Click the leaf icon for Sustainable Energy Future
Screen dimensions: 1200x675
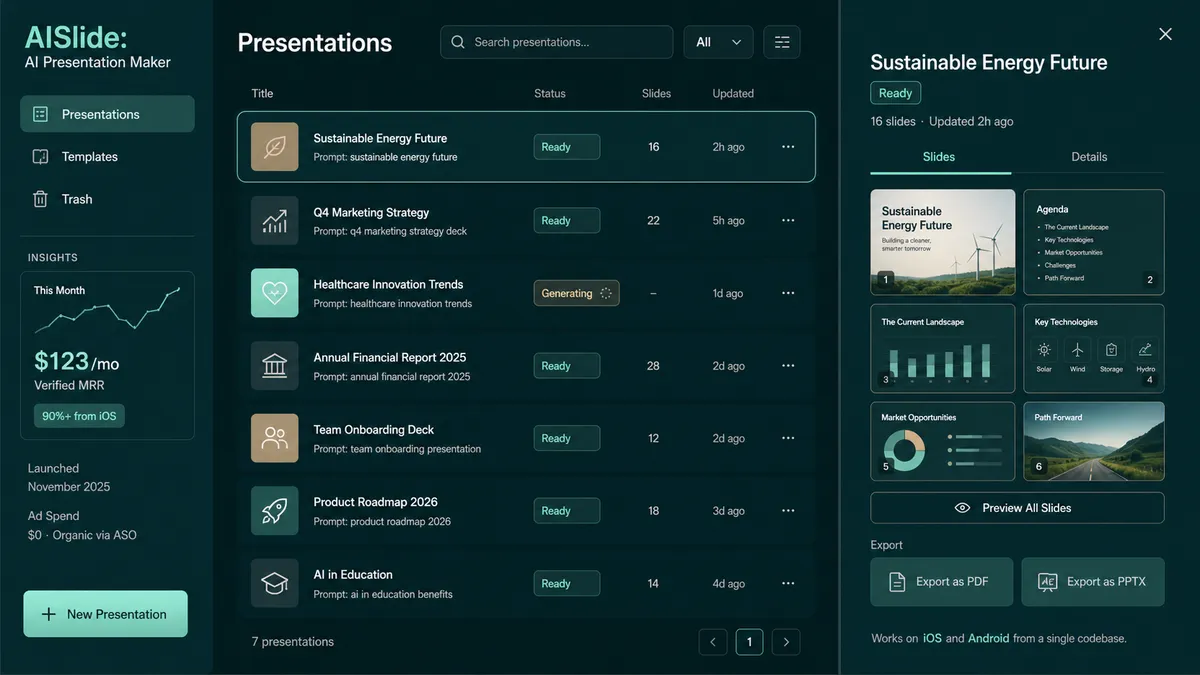[274, 147]
